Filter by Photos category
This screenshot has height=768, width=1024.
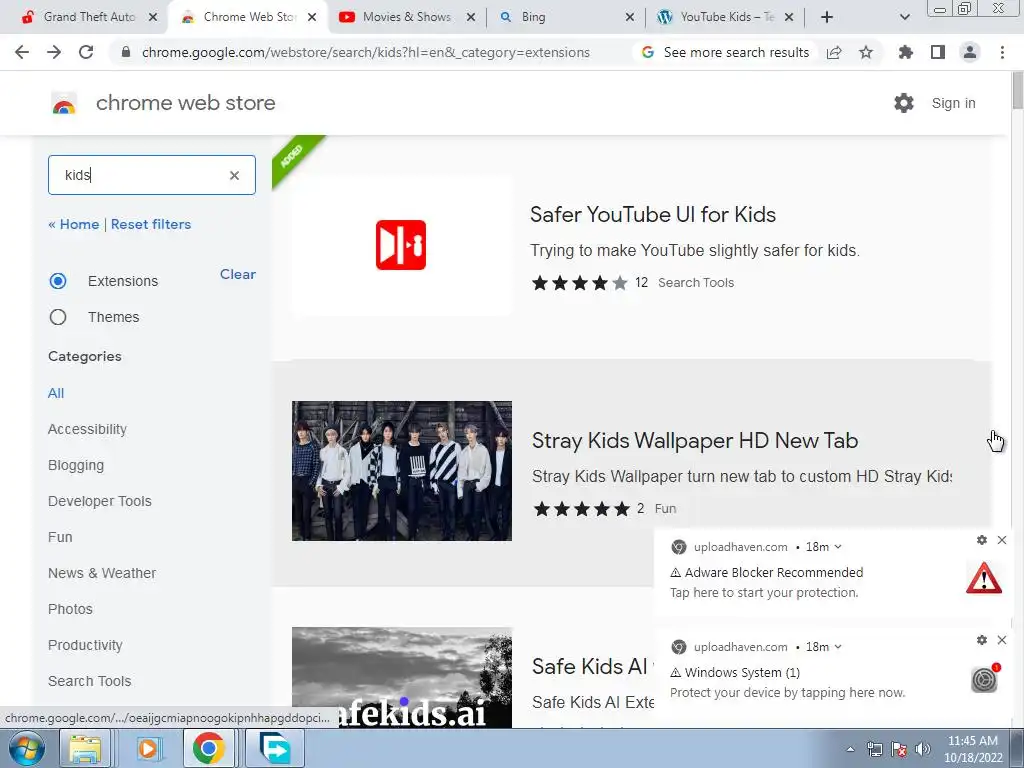[71, 609]
